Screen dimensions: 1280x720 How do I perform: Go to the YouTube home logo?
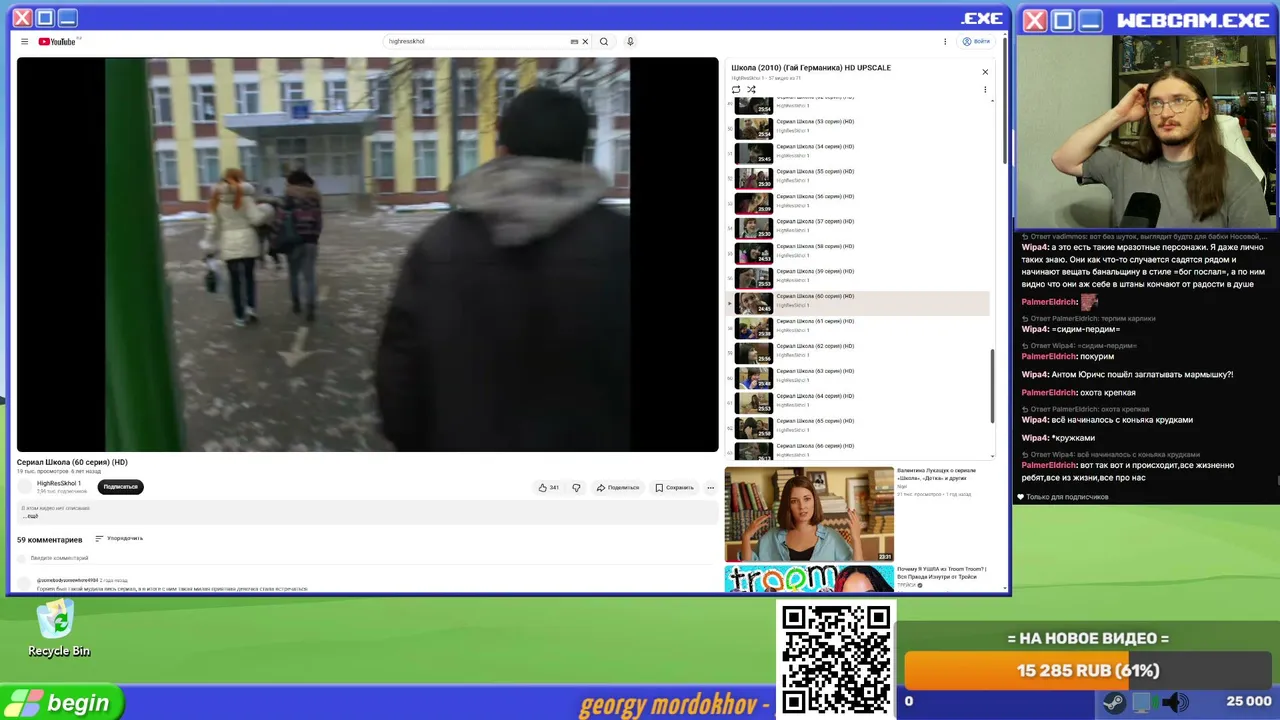[58, 42]
